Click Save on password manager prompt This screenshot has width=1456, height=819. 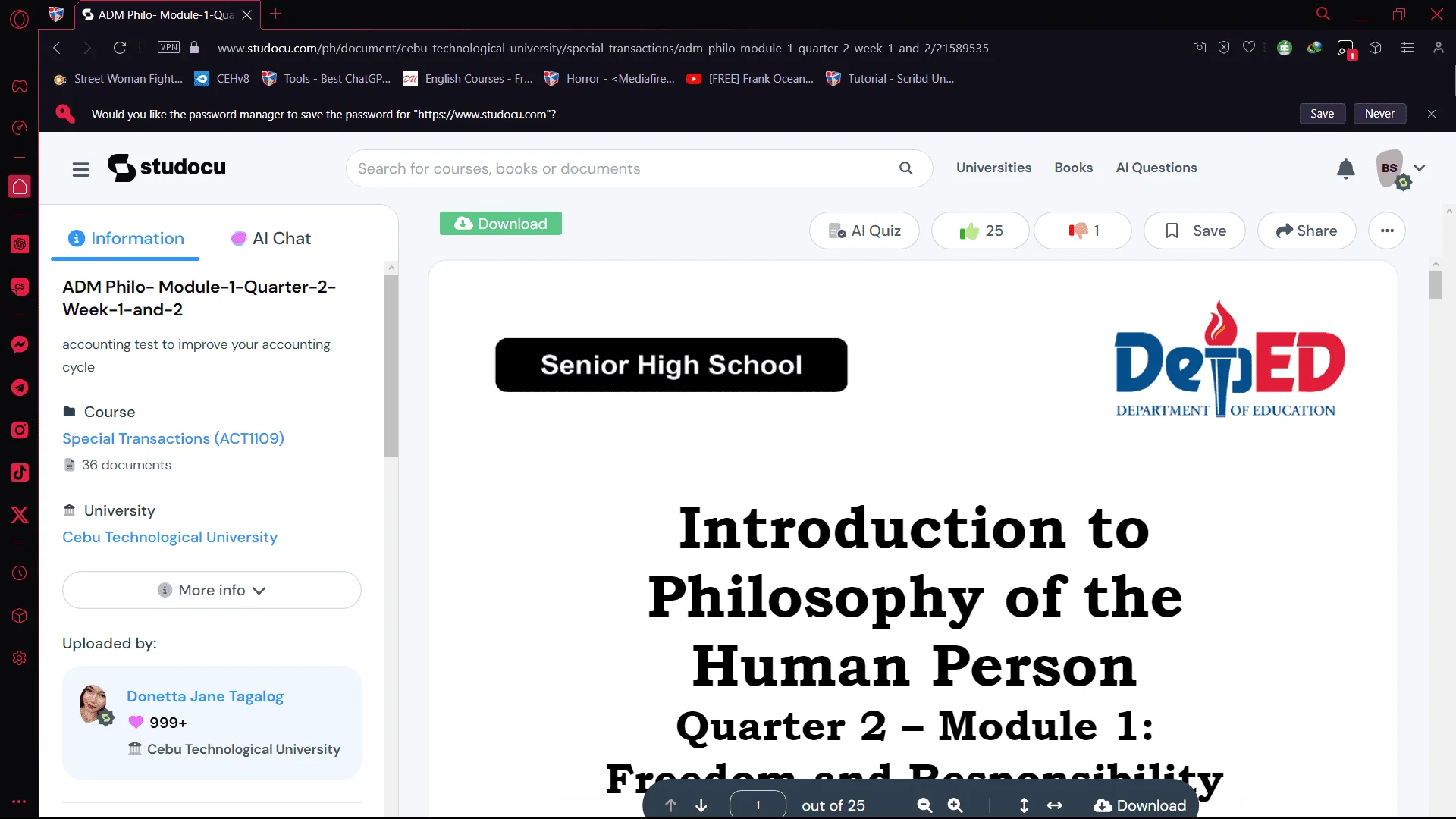click(x=1322, y=114)
